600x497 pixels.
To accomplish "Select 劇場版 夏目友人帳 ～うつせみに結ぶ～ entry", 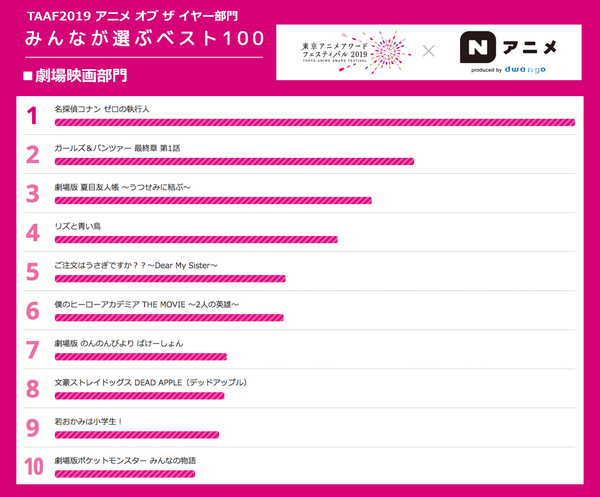I will (122, 187).
